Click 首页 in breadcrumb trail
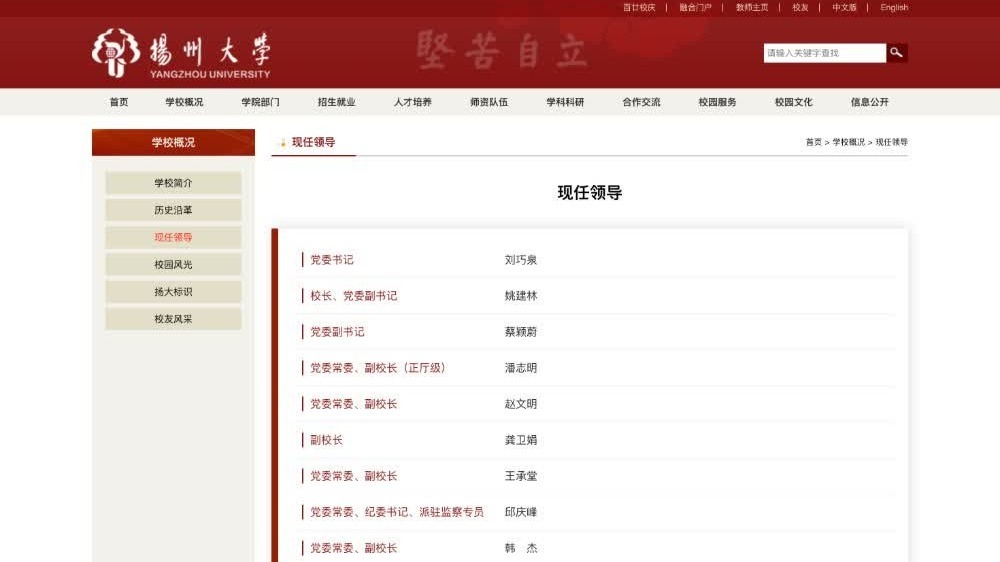1000x562 pixels. click(x=813, y=142)
